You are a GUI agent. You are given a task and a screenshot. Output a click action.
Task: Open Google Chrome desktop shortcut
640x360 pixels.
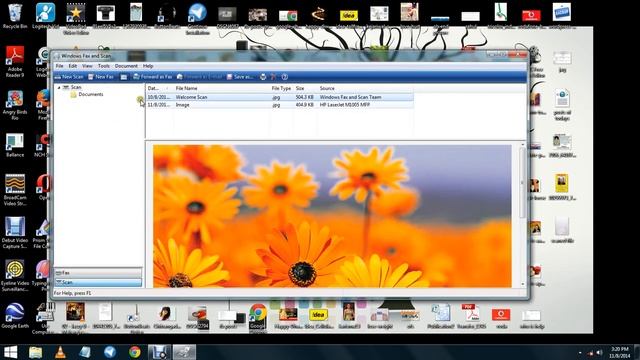tap(258, 317)
